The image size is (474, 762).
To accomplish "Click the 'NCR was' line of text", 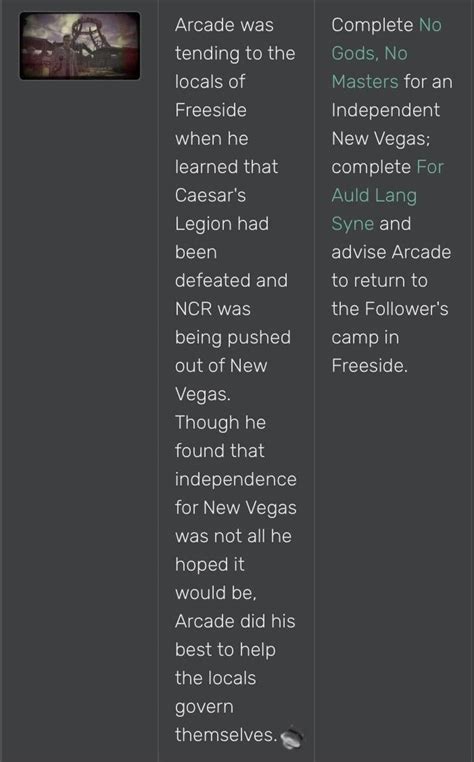I will (212, 309).
